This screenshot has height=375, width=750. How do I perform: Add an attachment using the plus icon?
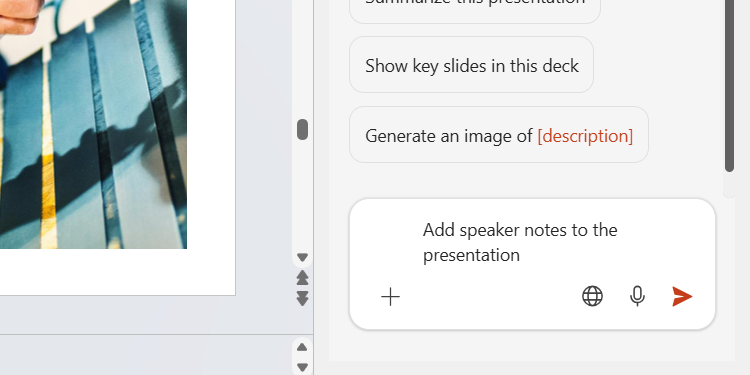[x=390, y=297]
